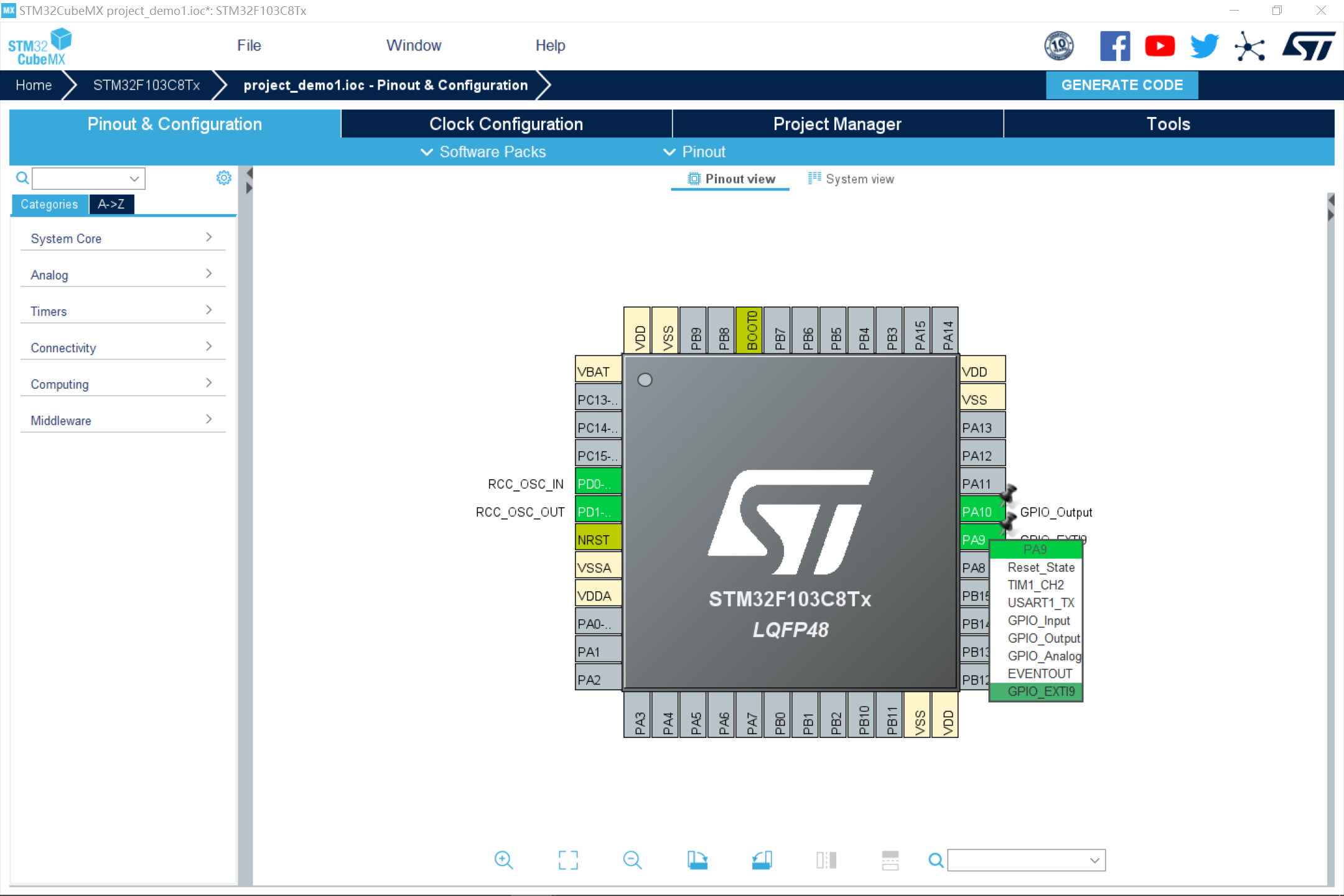Click project_demo1.ioc breadcrumb item
Viewport: 1344px width, 896px height.
386,85
